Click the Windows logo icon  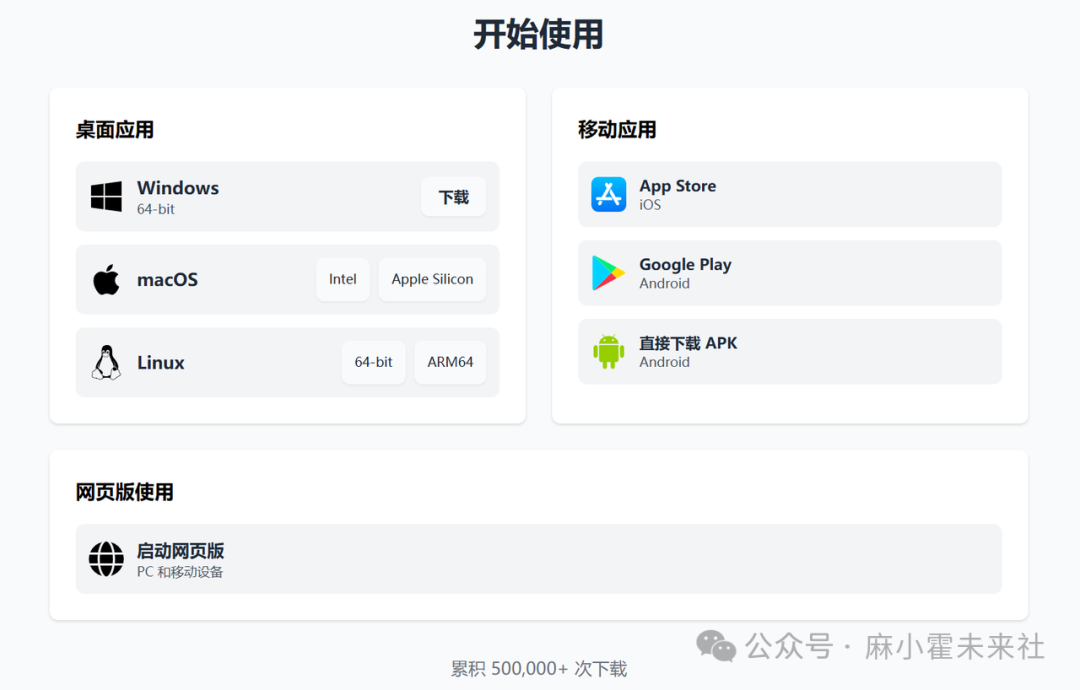106,196
